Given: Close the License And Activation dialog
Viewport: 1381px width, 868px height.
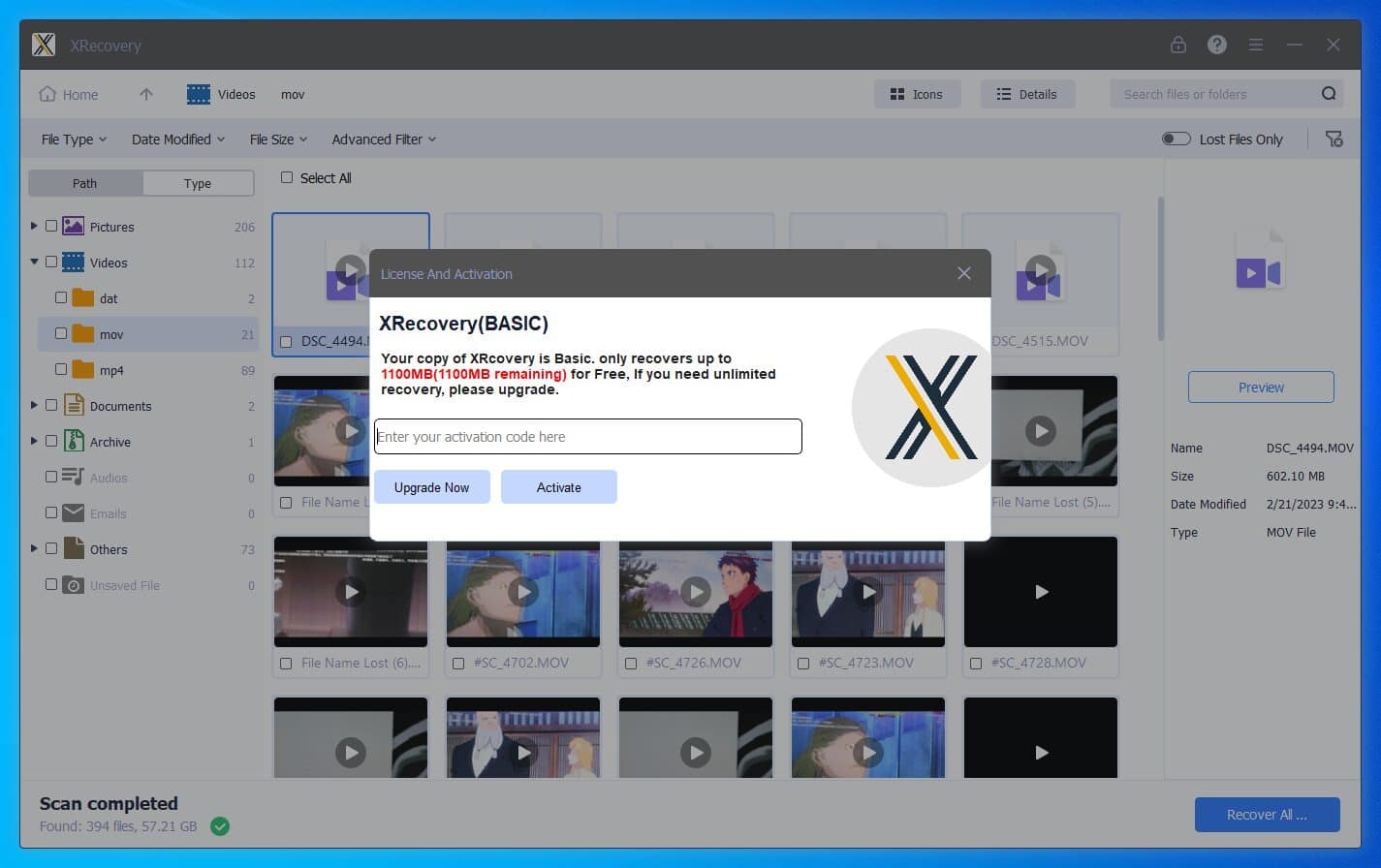Looking at the screenshot, I should tap(963, 273).
